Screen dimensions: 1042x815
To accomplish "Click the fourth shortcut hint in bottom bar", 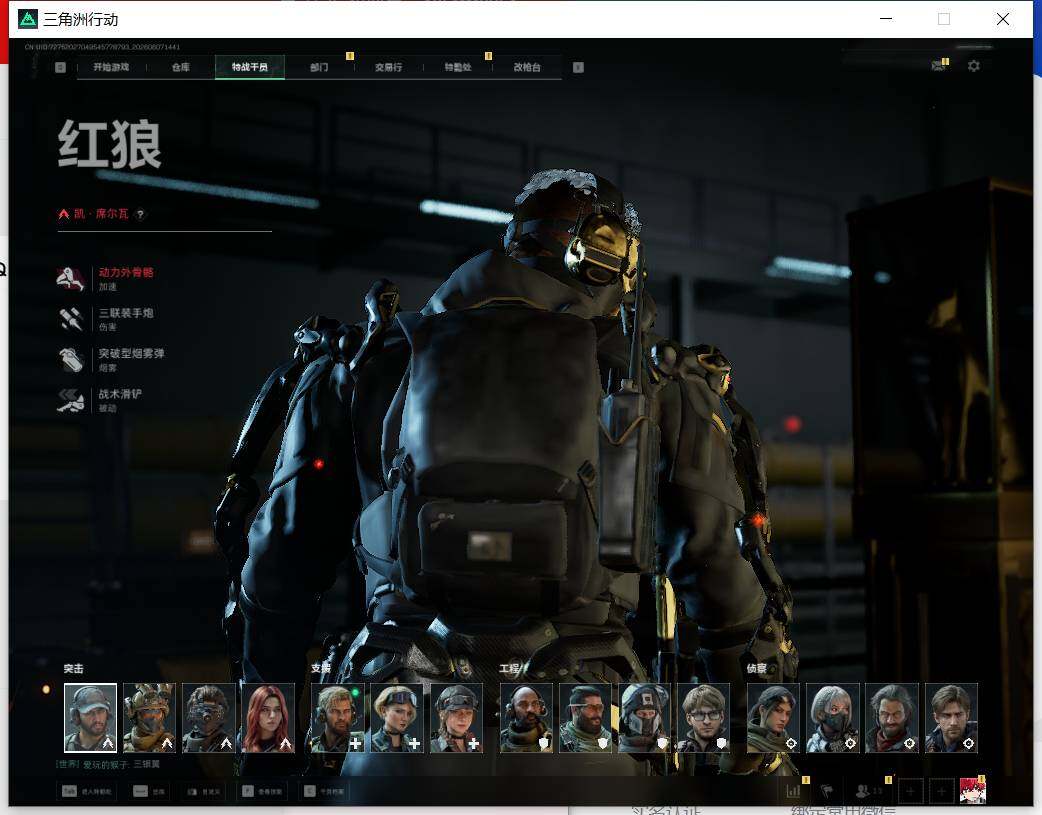I will [x=262, y=791].
